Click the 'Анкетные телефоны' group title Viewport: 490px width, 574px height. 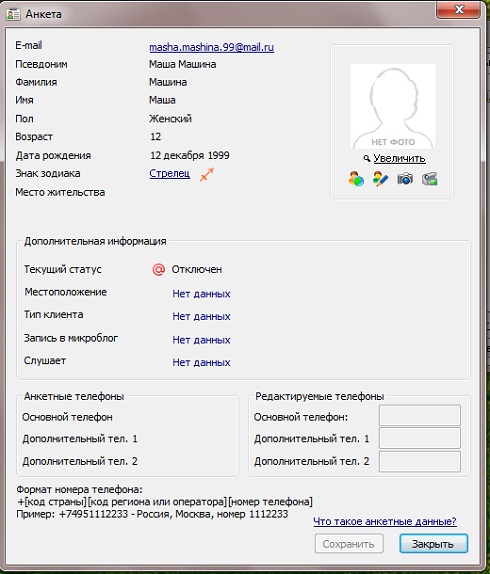pos(74,396)
